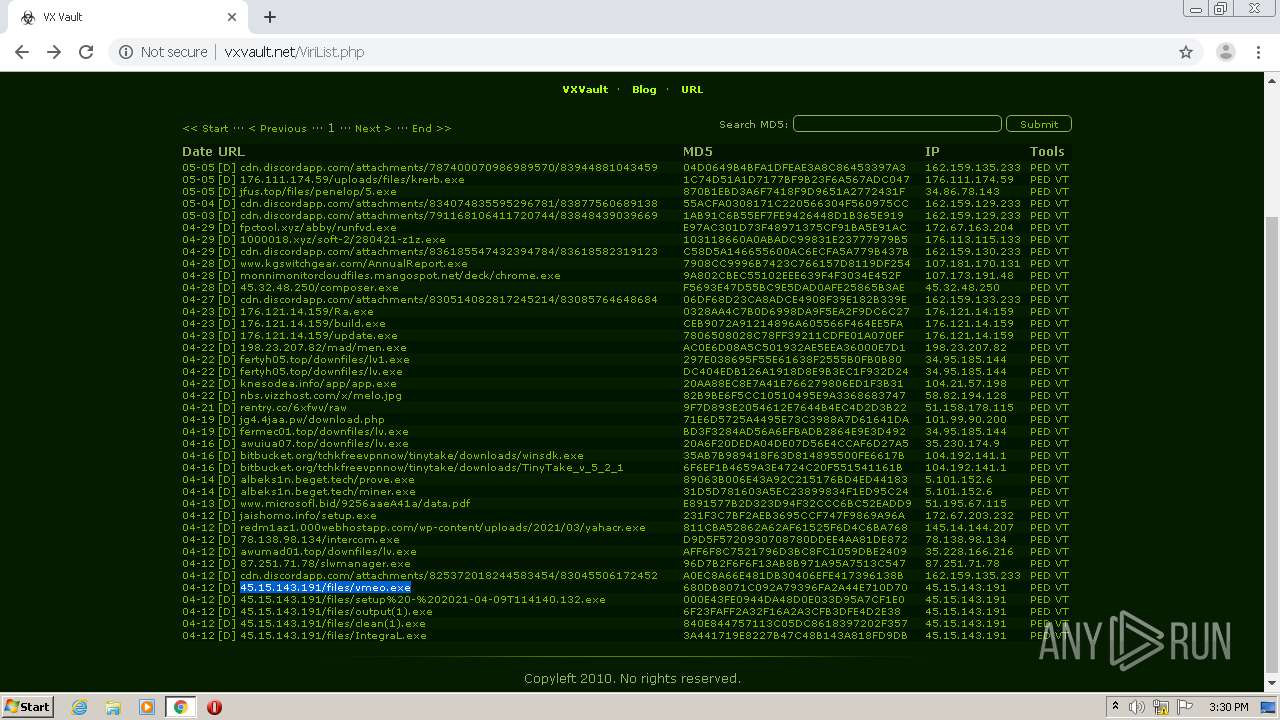Open the jfus.top/files/penelop/5.exe entry
This screenshot has width=1280, height=720.
[x=318, y=191]
